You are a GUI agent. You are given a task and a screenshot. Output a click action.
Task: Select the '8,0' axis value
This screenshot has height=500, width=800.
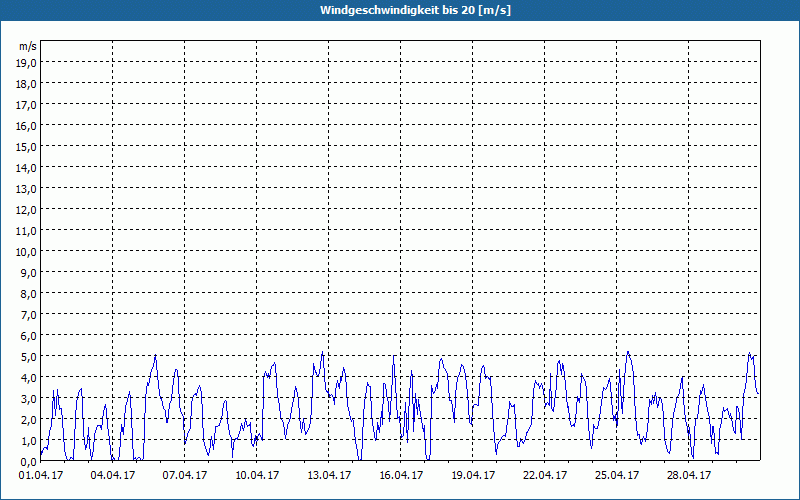(29, 293)
